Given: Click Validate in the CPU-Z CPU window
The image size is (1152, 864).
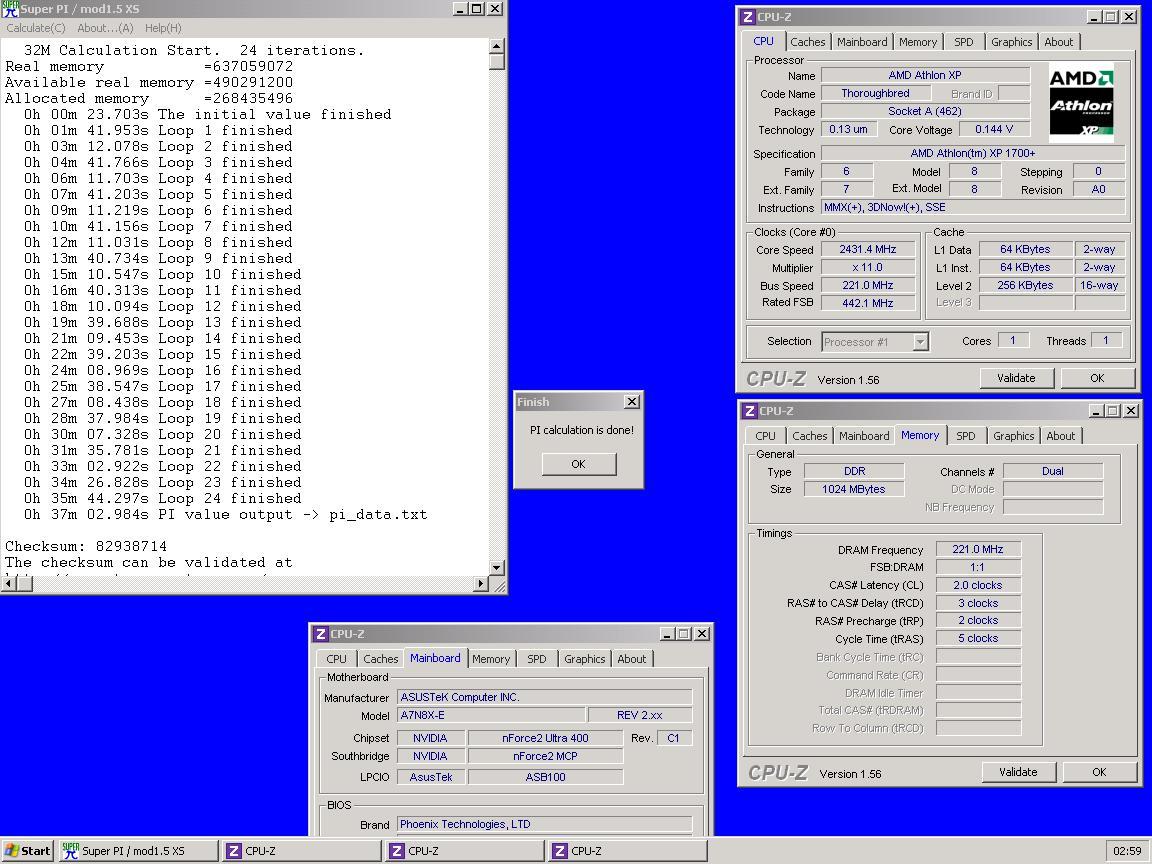Looking at the screenshot, I should (x=1017, y=378).
